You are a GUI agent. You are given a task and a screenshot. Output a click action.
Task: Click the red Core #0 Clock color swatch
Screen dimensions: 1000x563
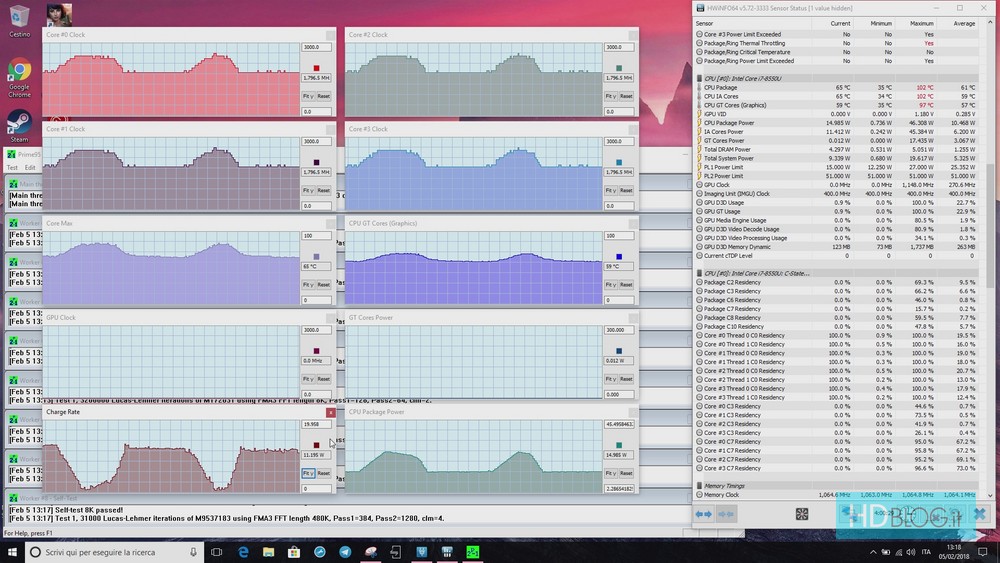click(316, 68)
